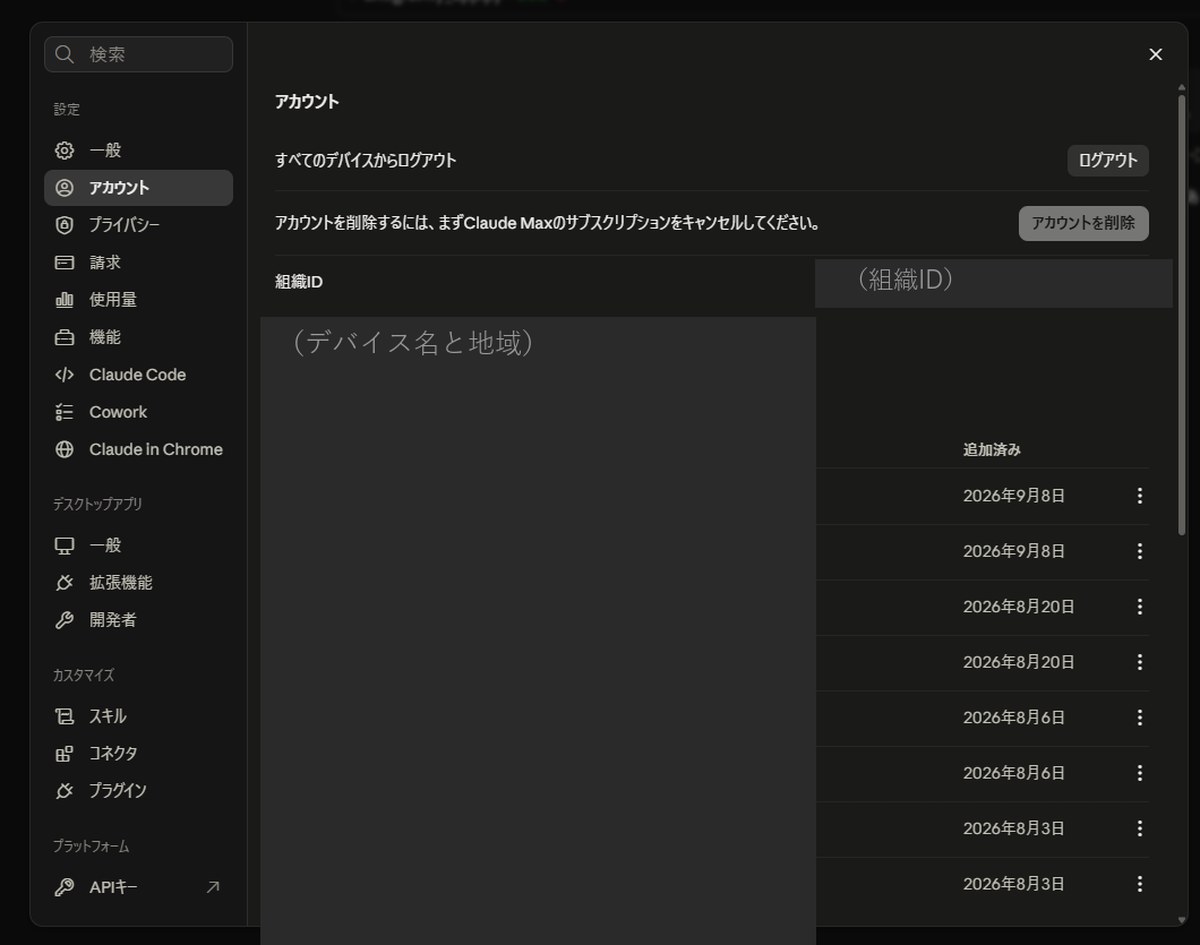Screen dimensions: 1200x945
Task: Open three-dot menu for lower 2026年8月6日 row
Action: [1139, 773]
